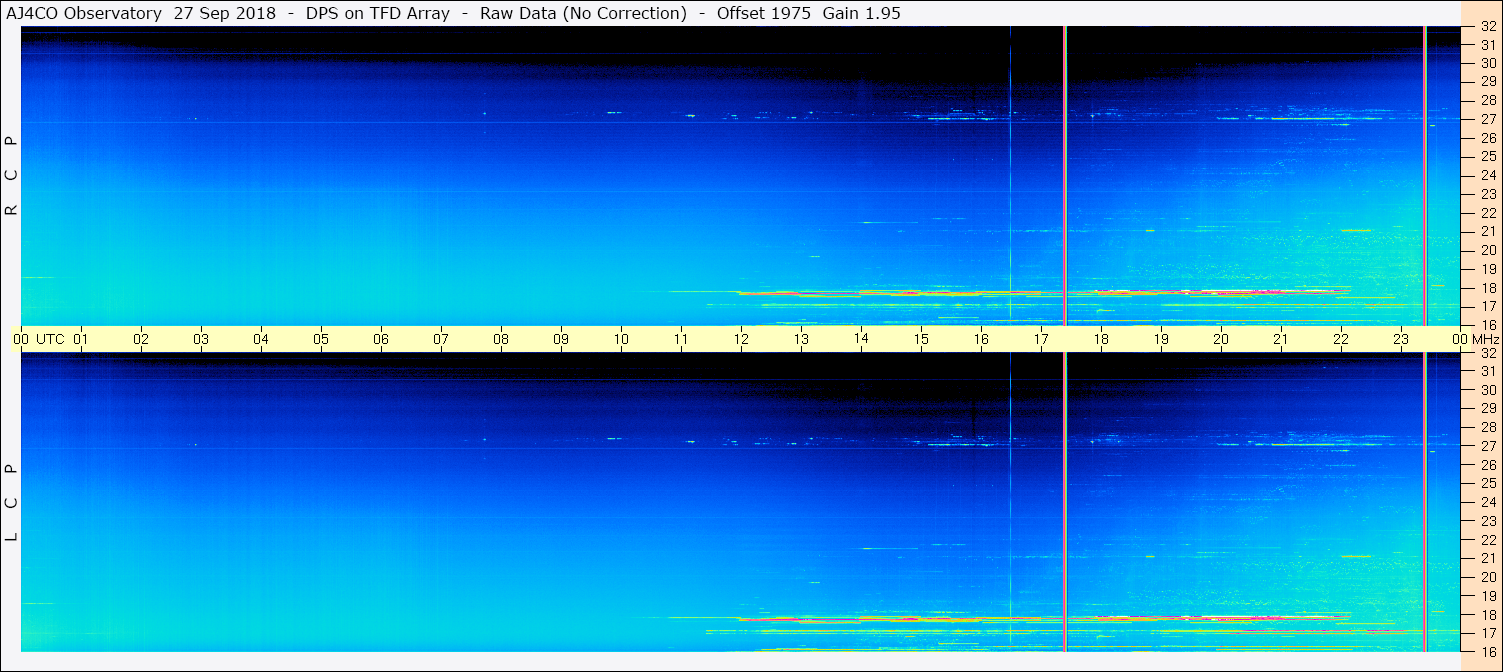Select the 31 MHz tick in LCP panel
This screenshot has width=1503, height=672.
click(1487, 371)
